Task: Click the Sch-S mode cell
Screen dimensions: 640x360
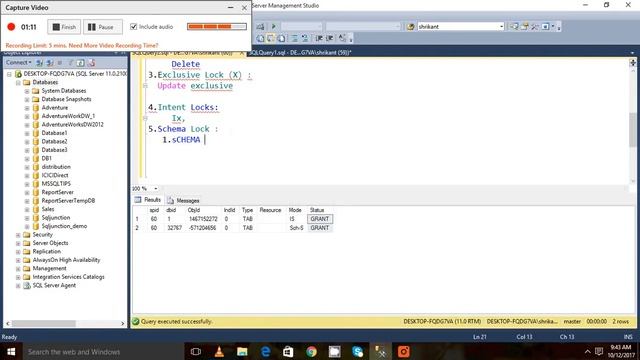Action: (296, 228)
